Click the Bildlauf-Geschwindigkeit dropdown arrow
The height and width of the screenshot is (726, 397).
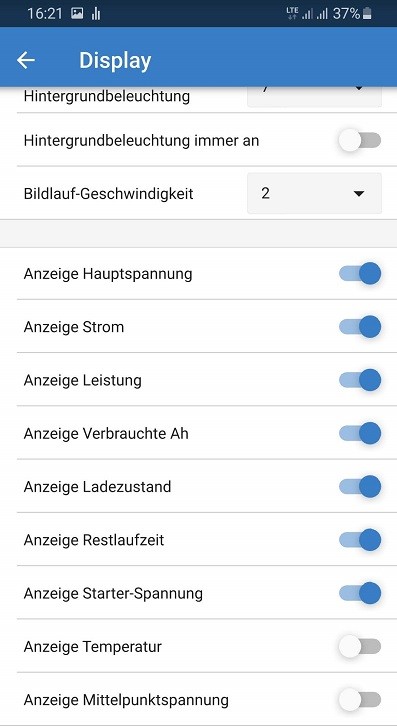point(359,194)
